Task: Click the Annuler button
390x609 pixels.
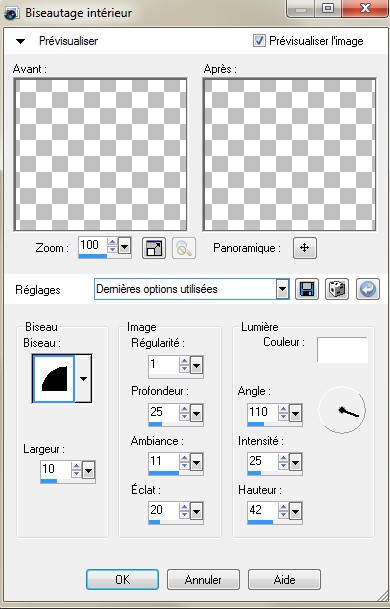Action: 203,579
